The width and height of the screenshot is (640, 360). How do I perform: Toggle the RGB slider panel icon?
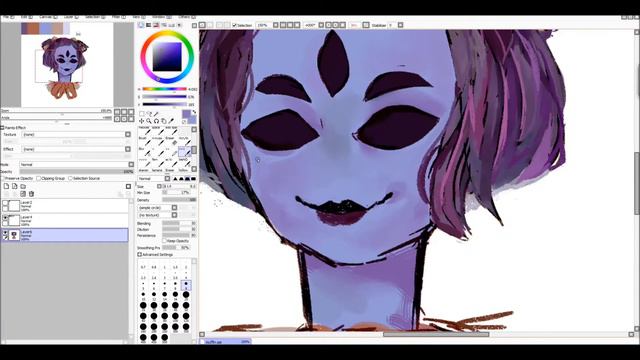pyautogui.click(x=149, y=25)
